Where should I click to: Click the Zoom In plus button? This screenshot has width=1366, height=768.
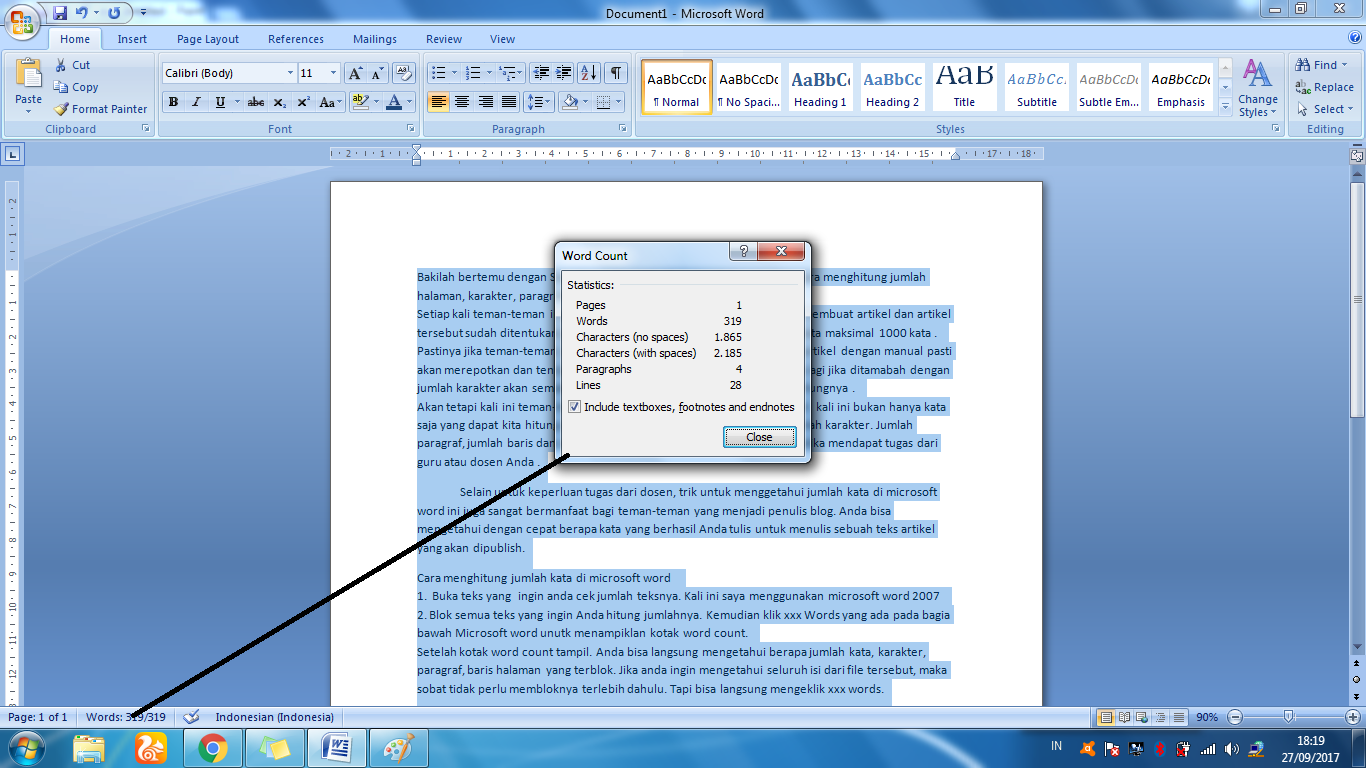pos(1353,717)
